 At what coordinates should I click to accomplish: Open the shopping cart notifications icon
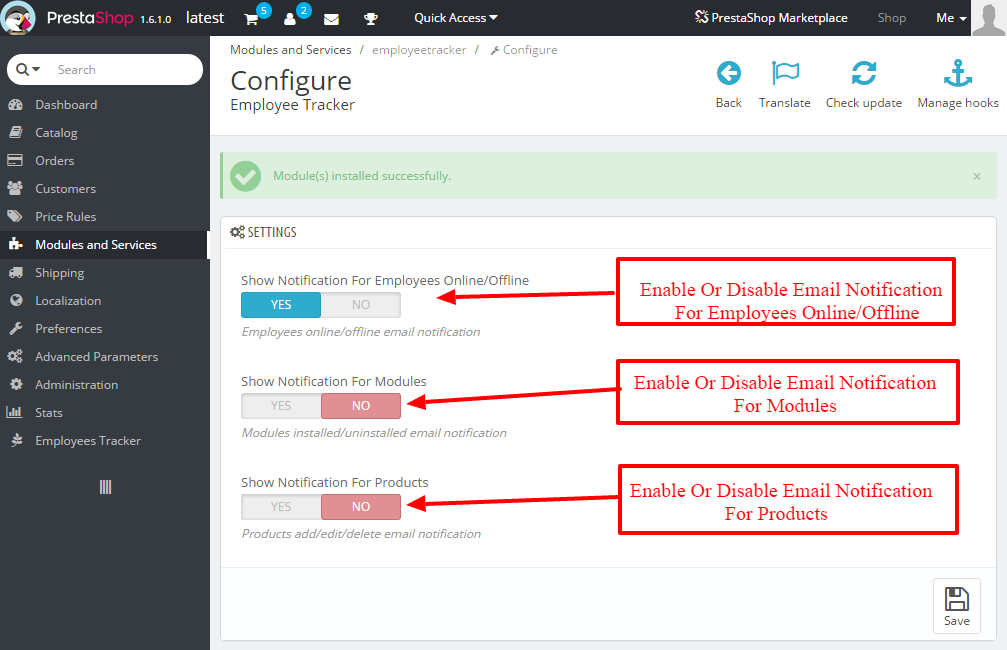click(x=251, y=19)
